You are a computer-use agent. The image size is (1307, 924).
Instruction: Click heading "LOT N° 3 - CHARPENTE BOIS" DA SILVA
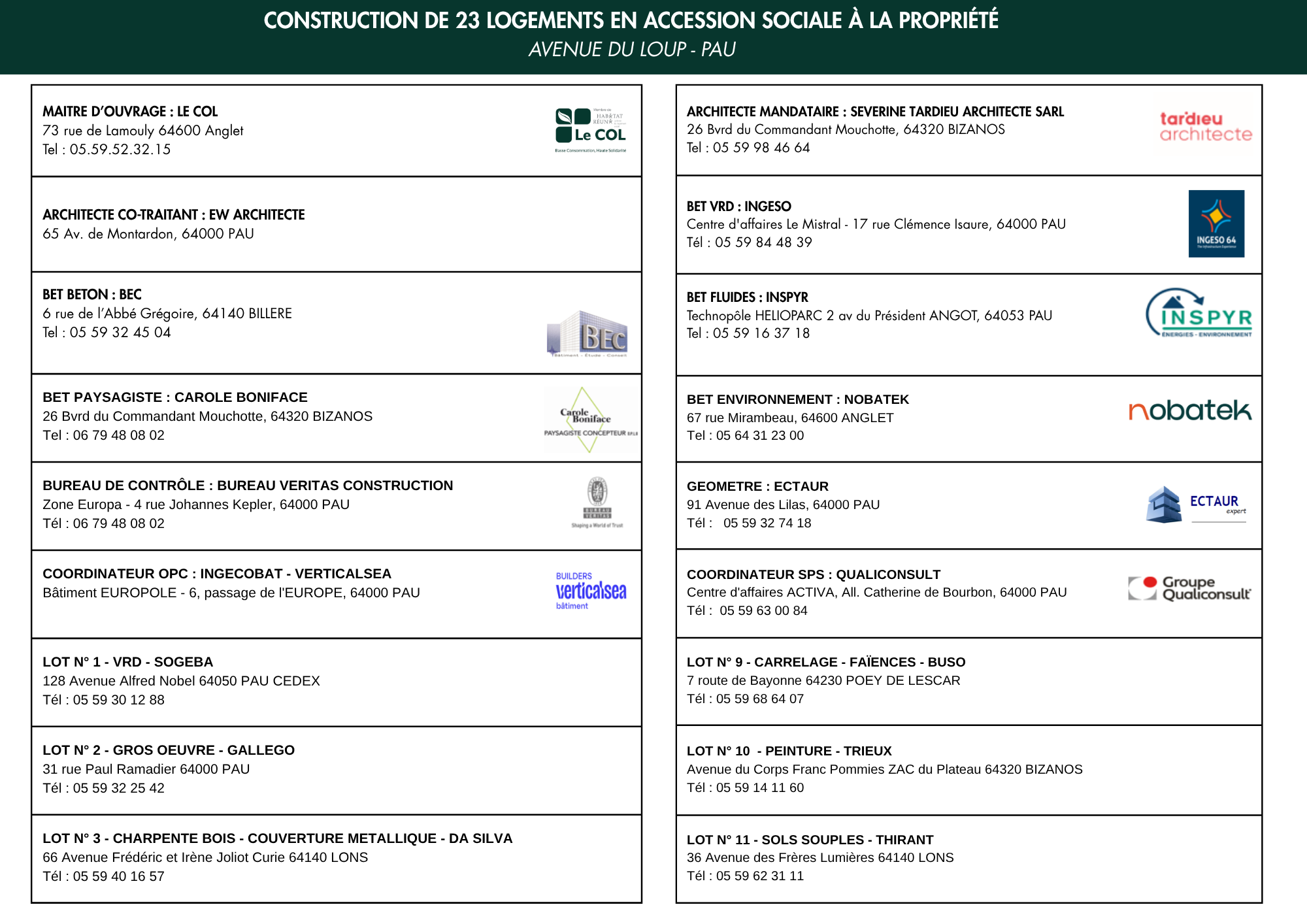pos(278,838)
